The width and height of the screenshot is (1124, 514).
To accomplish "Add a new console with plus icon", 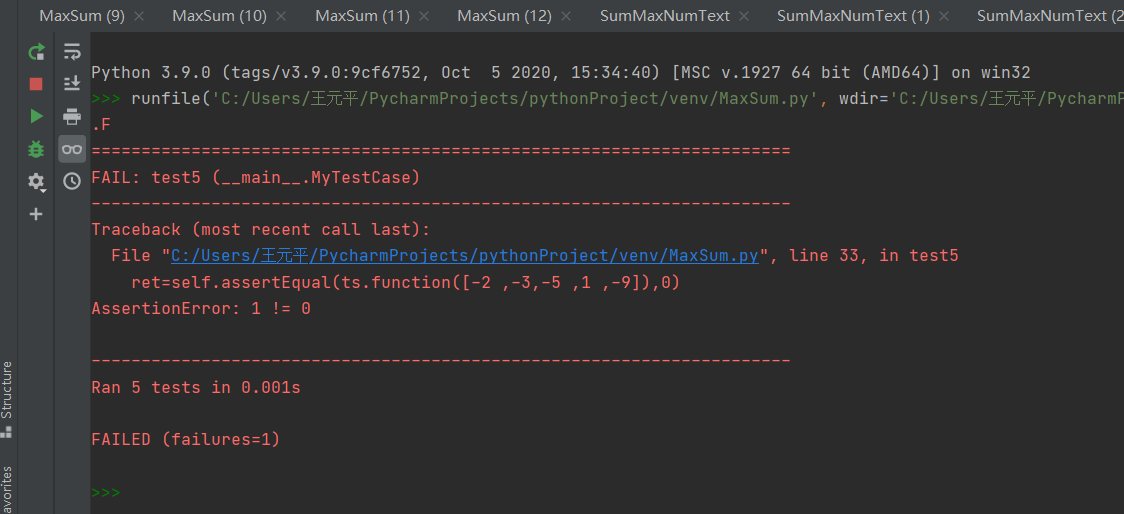I will coord(36,214).
